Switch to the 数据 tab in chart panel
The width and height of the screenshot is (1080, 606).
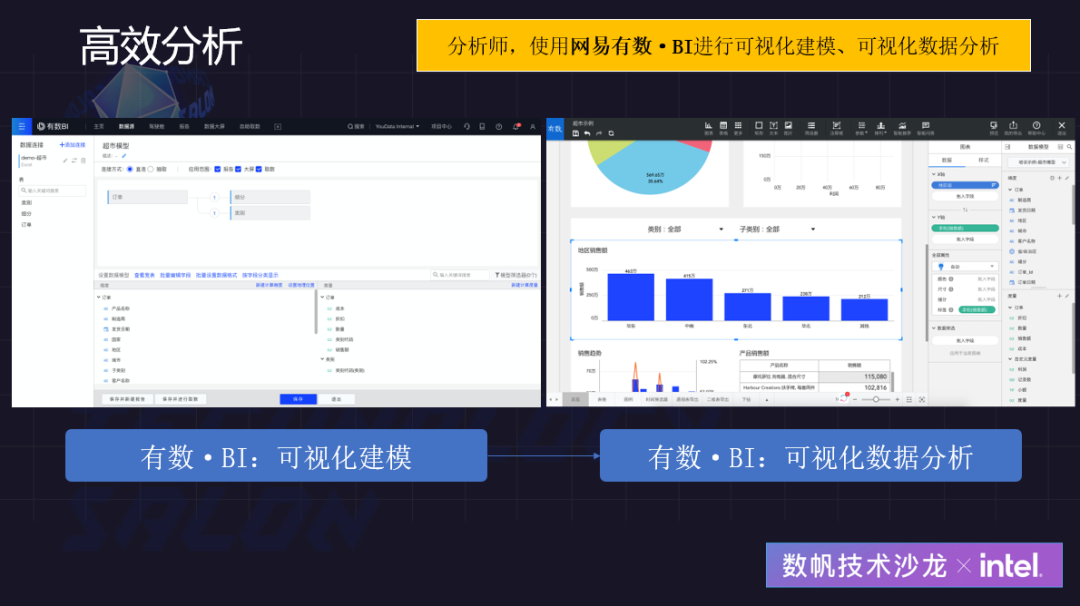click(x=947, y=160)
